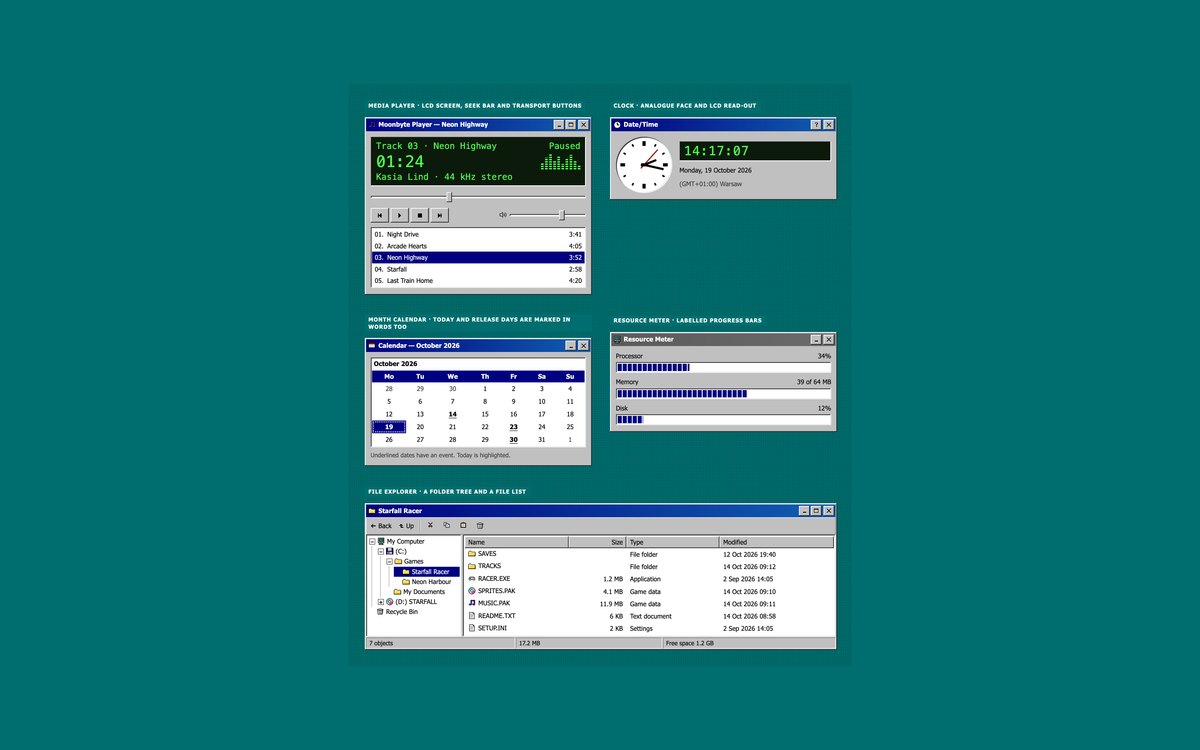Click the SETUP.INI file icon

point(472,628)
